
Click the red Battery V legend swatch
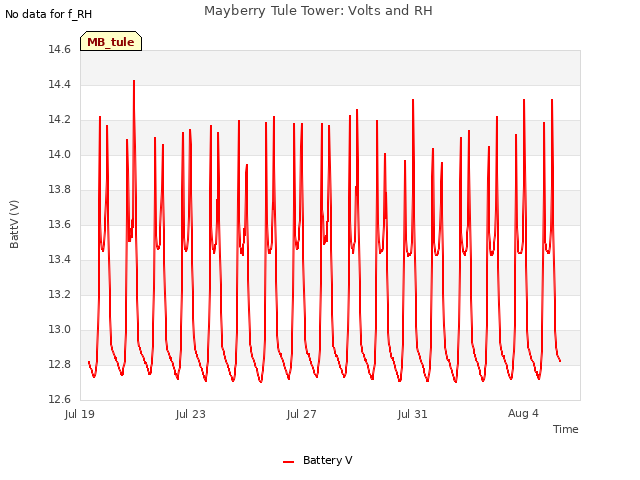pyautogui.click(x=289, y=462)
